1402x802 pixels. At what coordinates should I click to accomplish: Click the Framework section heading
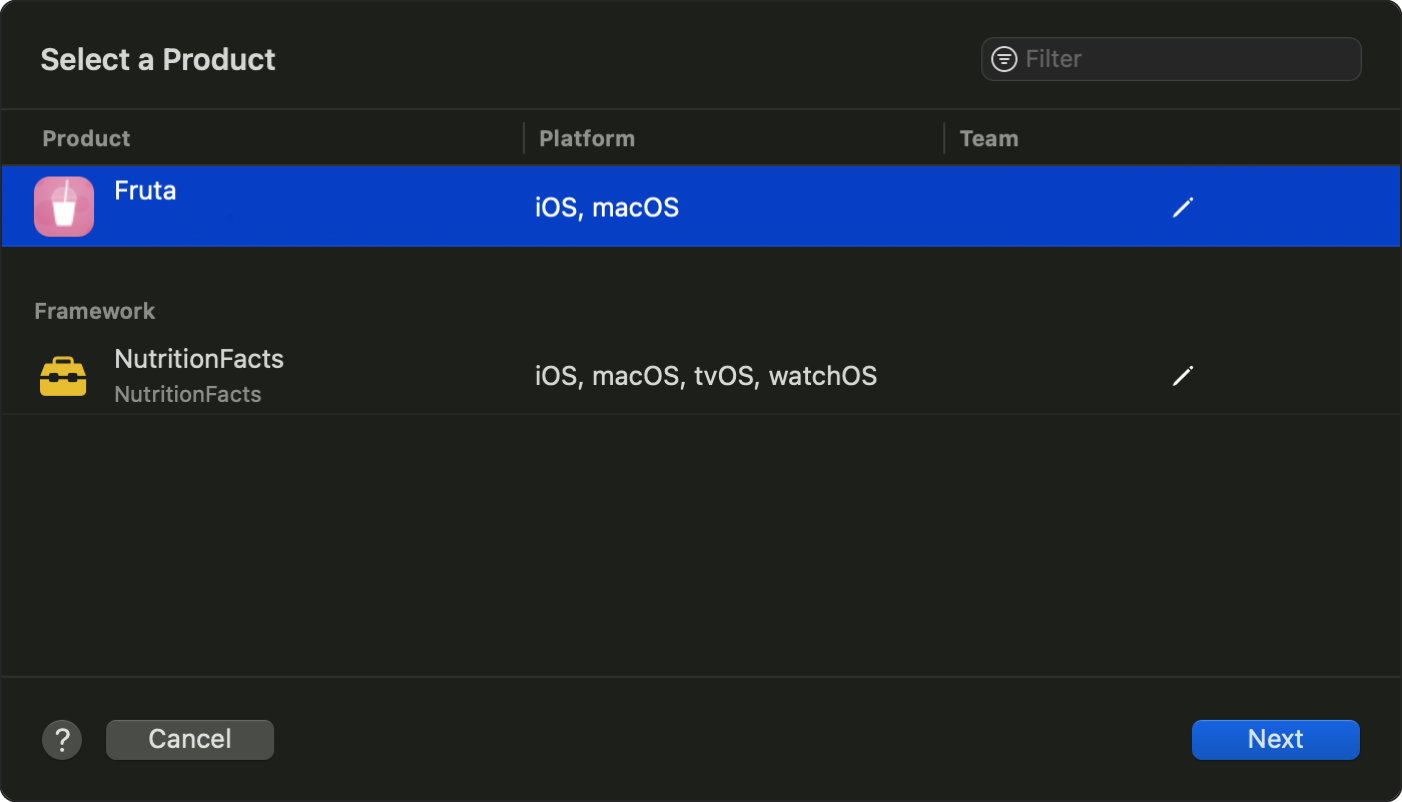coord(95,311)
